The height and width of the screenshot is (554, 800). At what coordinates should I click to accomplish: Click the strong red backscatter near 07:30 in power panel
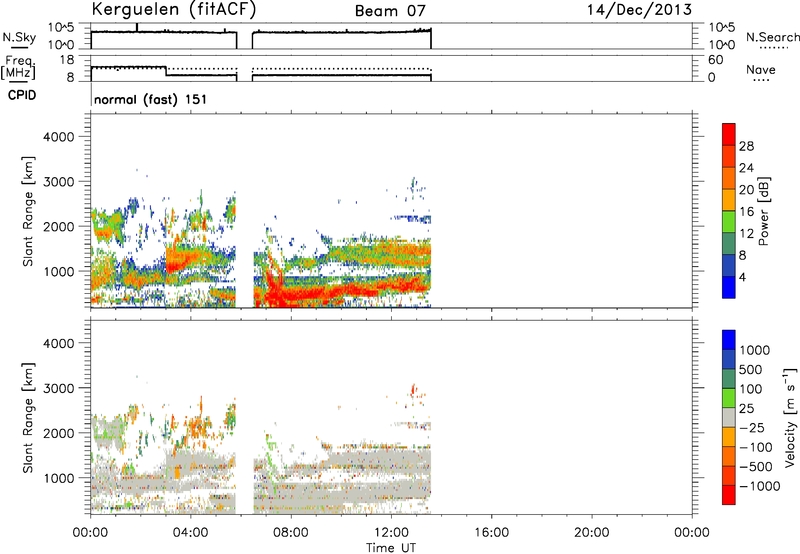[276, 294]
